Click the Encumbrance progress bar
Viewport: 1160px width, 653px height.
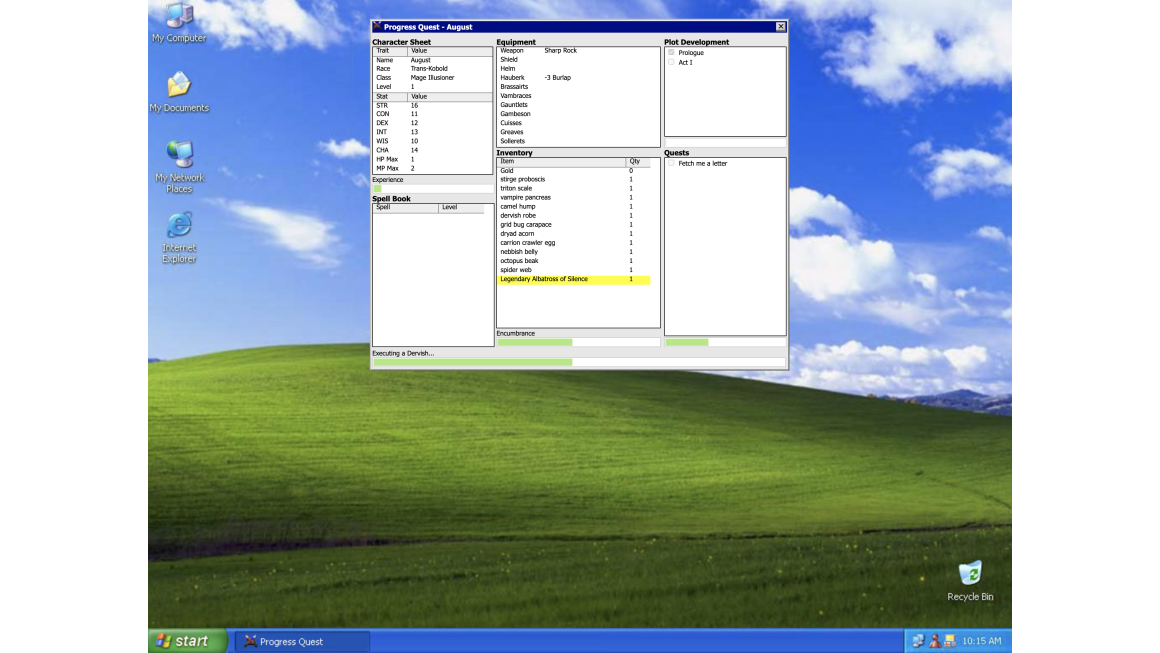pos(579,342)
